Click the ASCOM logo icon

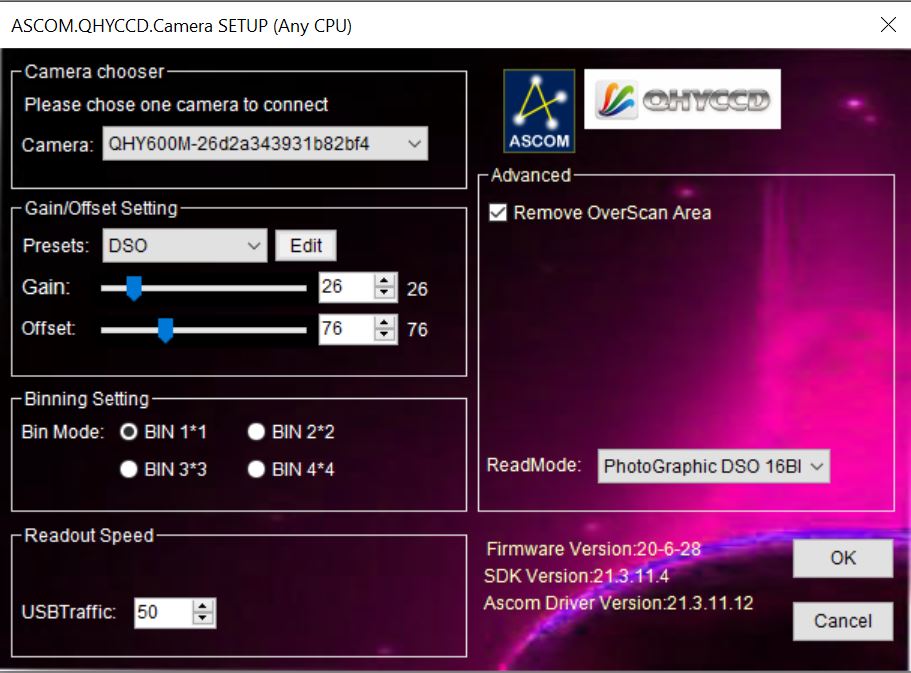pos(539,111)
